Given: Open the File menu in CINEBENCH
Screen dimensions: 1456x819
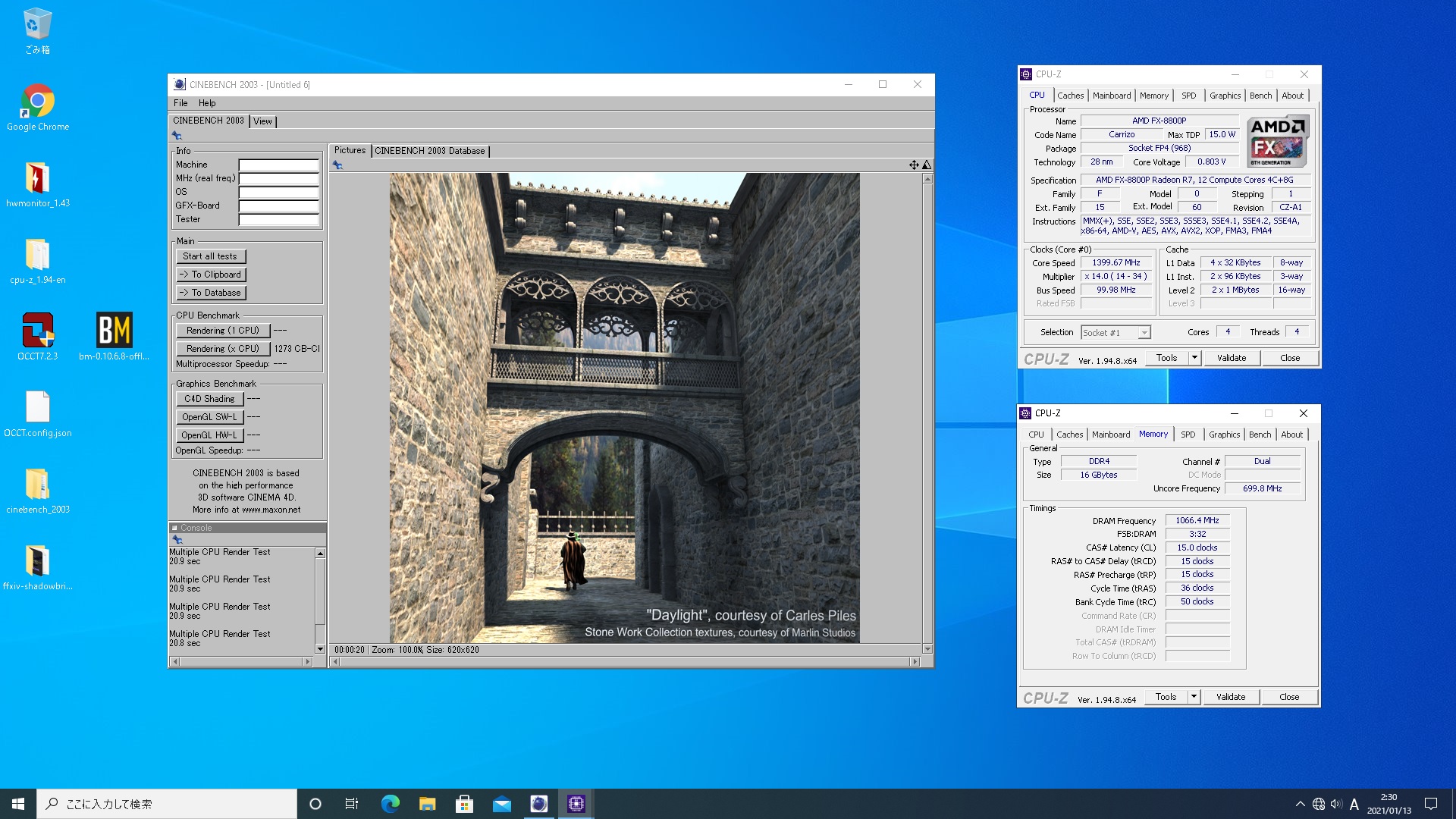Looking at the screenshot, I should pyautogui.click(x=180, y=103).
